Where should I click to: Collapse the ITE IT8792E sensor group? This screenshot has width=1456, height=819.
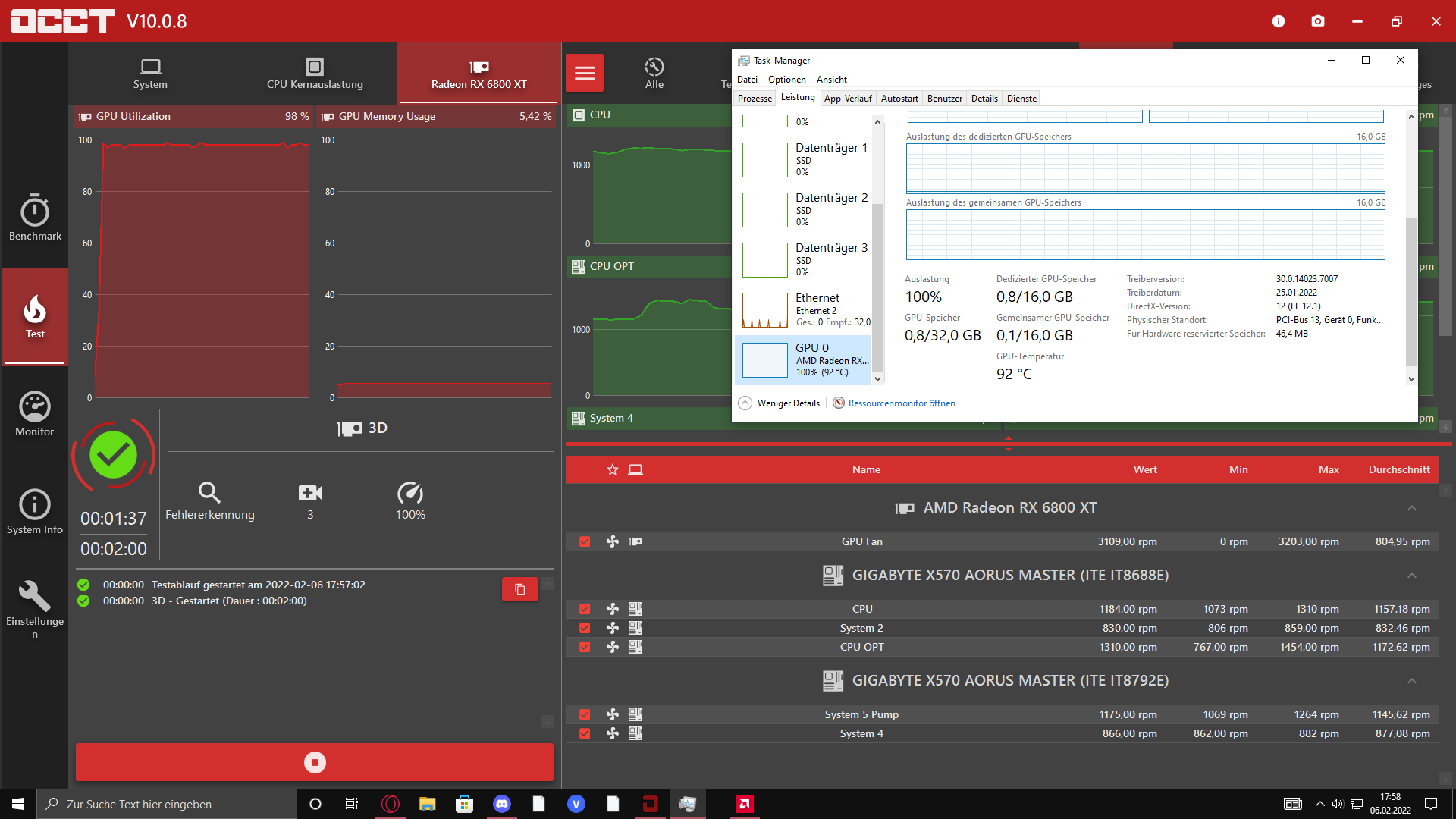[x=1411, y=681]
